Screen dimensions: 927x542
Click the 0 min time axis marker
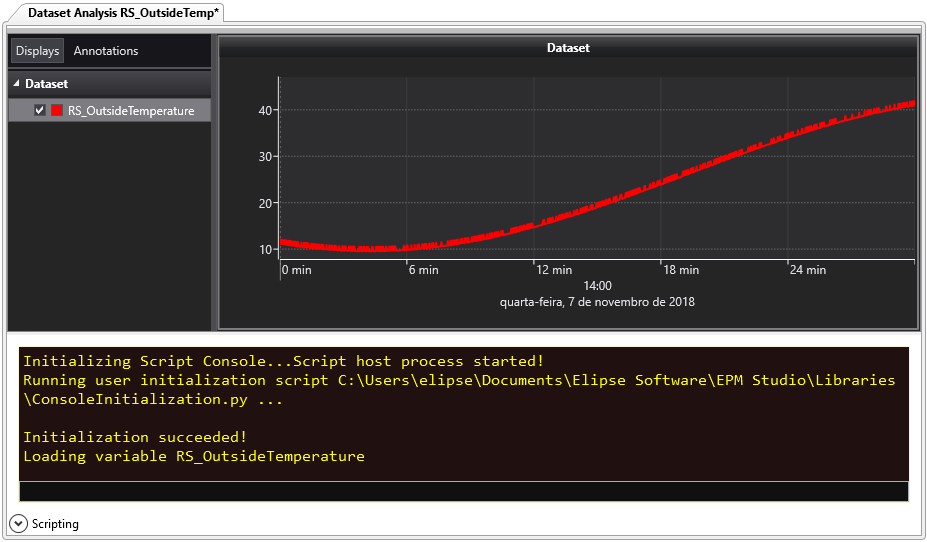pos(297,270)
